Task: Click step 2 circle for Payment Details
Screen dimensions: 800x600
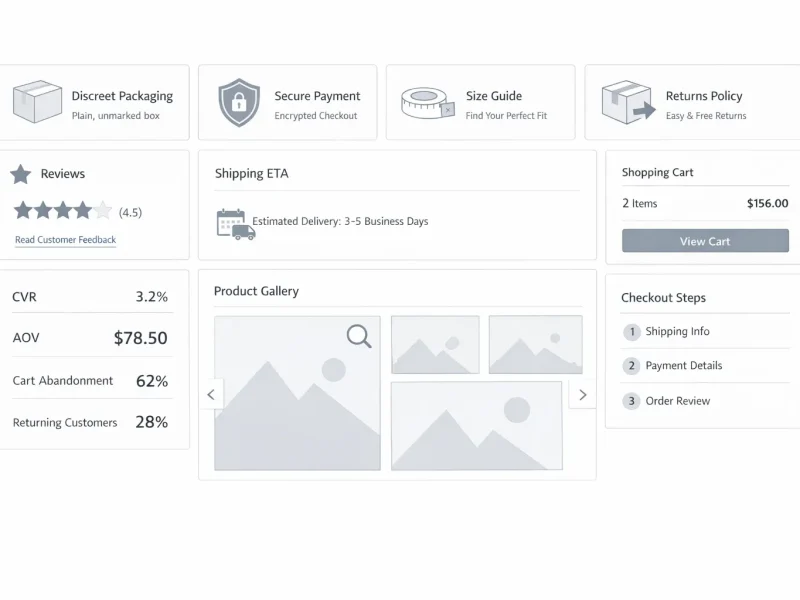Action: tap(632, 366)
